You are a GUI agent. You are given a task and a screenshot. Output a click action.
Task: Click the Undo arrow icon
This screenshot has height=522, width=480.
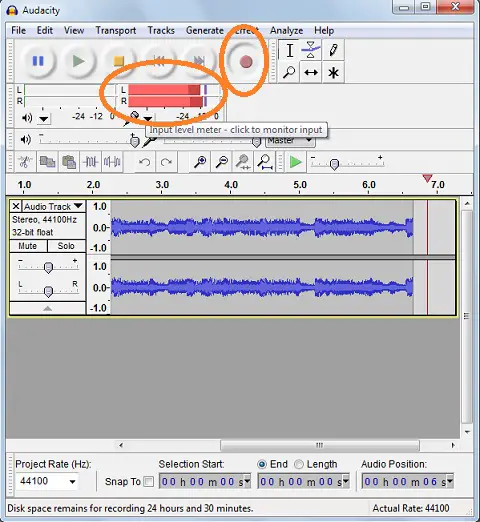(145, 162)
